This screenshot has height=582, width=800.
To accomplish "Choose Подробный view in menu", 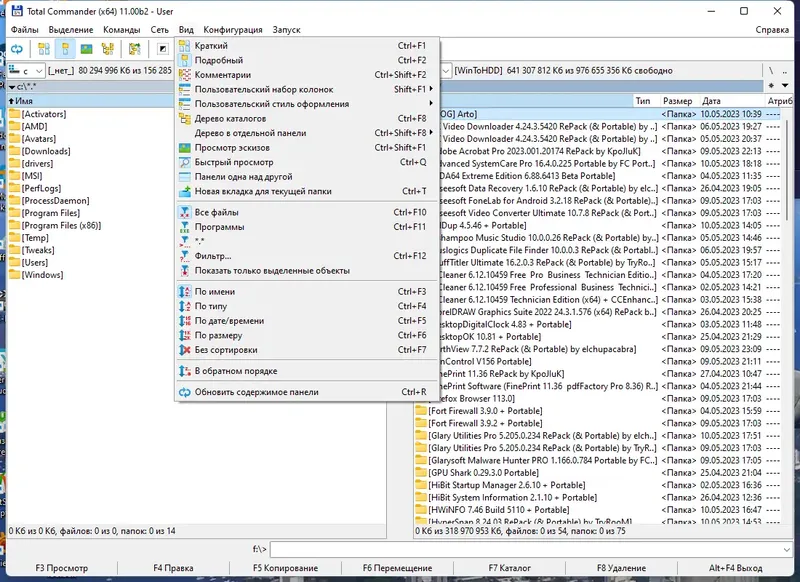I will click(x=307, y=60).
